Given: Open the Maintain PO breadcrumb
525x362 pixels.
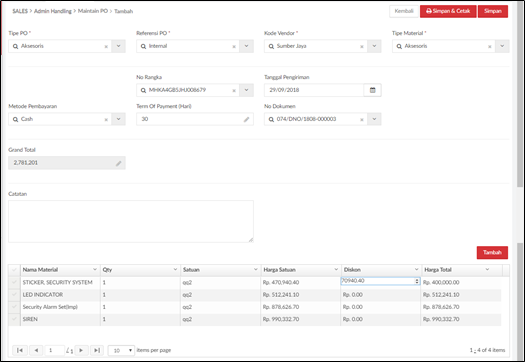Looking at the screenshot, I should pyautogui.click(x=93, y=11).
